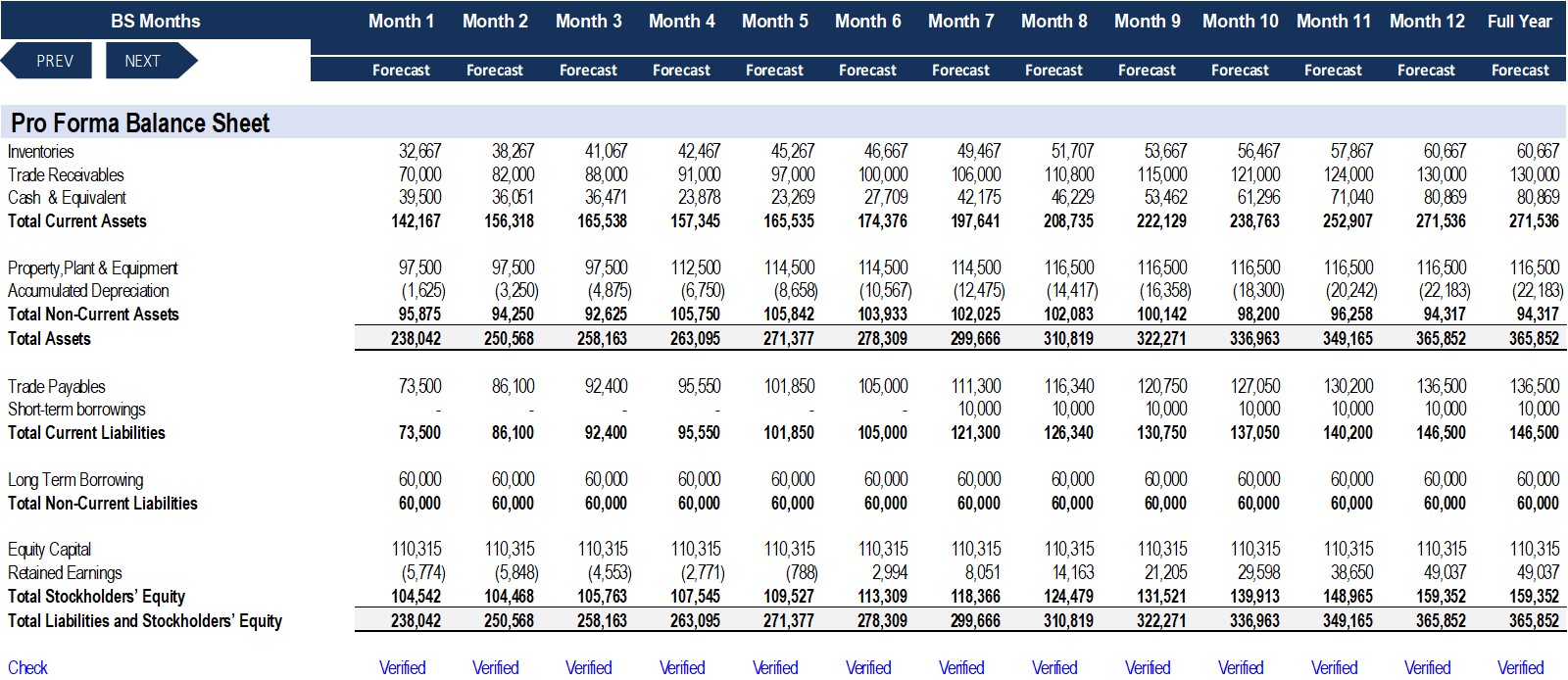
Task: Click the Forecast label under Month 9
Action: pyautogui.click(x=1147, y=70)
